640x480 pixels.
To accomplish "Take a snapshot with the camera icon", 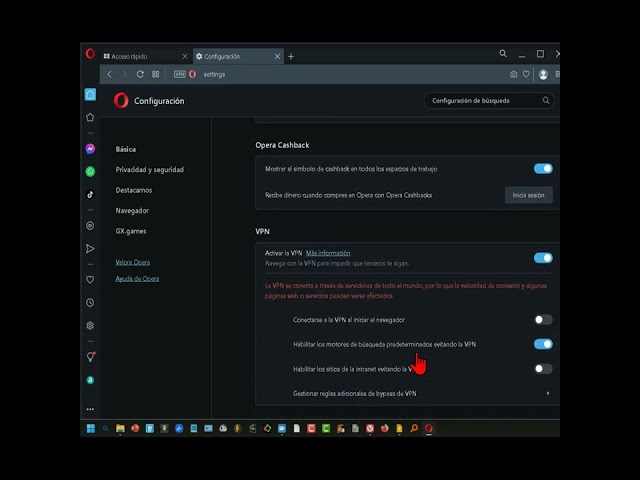I will [513, 74].
